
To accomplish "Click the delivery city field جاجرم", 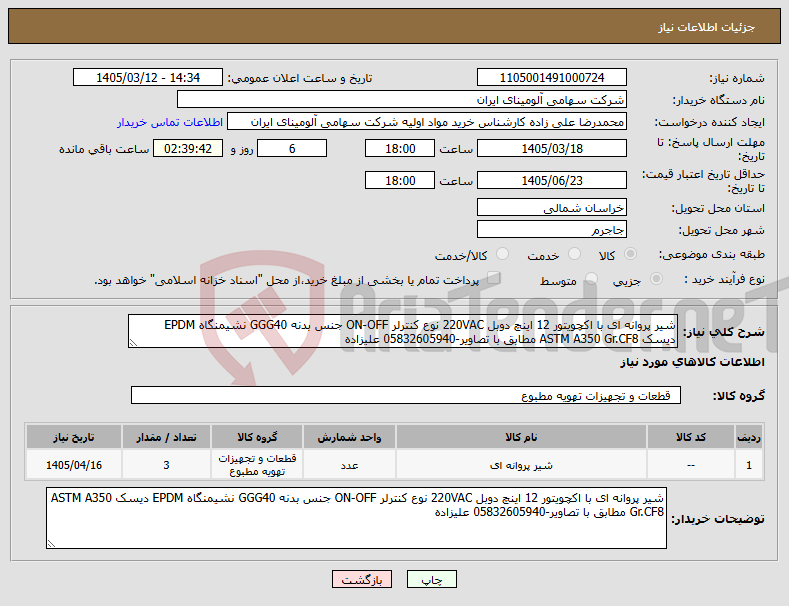I will click(x=551, y=230).
